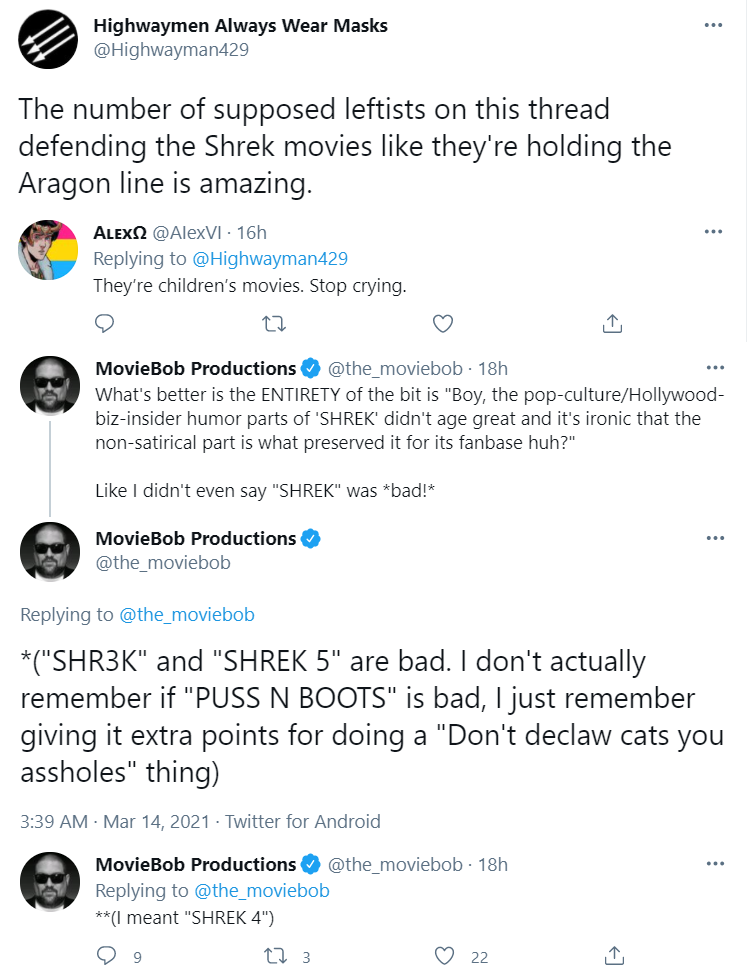This screenshot has height=977, width=747.
Task: Share AlexΩ's tweet using share icon
Action: pos(612,323)
